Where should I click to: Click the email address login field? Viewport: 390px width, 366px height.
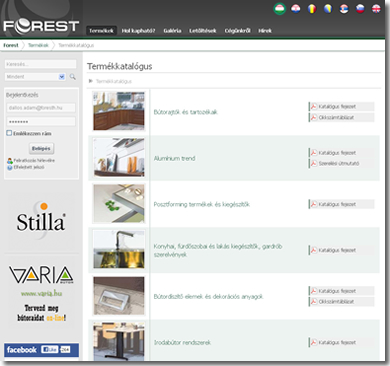41,108
